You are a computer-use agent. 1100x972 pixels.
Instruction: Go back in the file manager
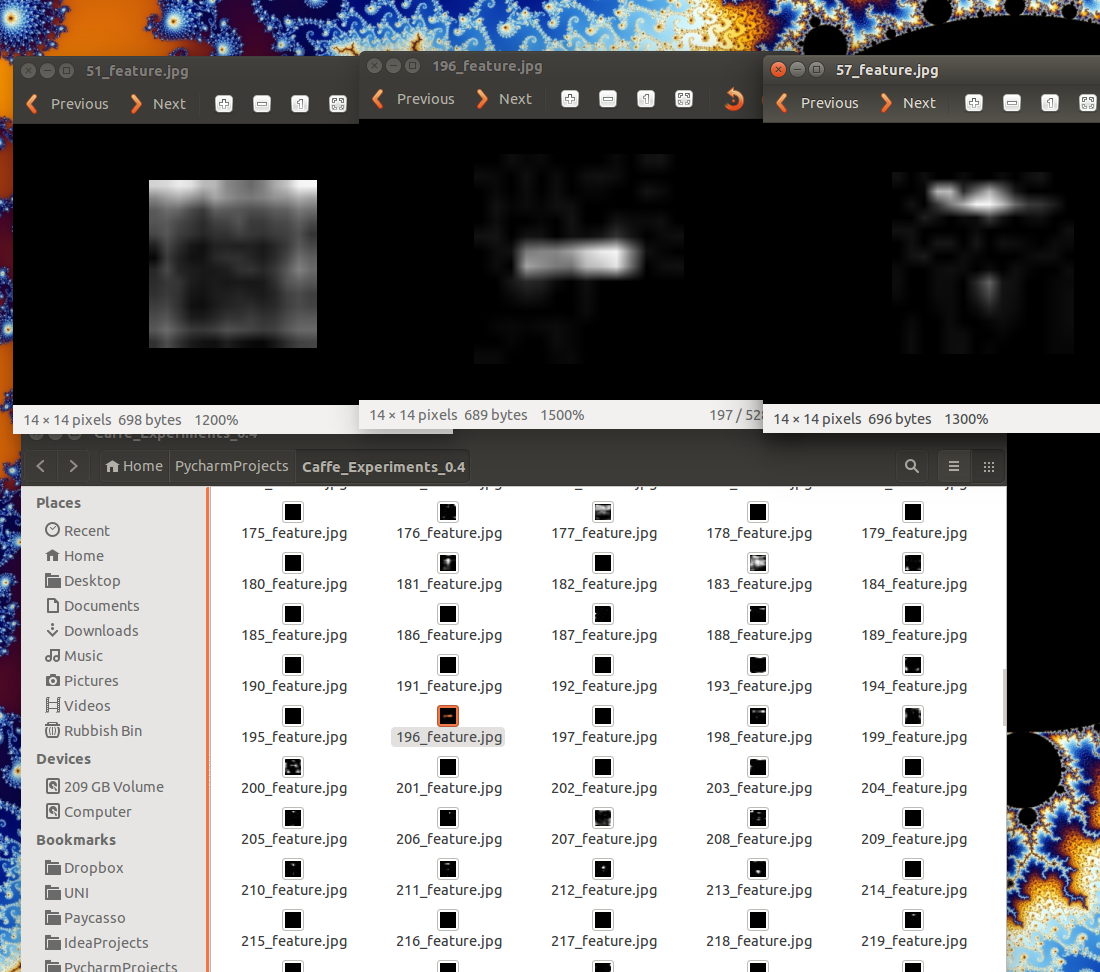pos(41,466)
